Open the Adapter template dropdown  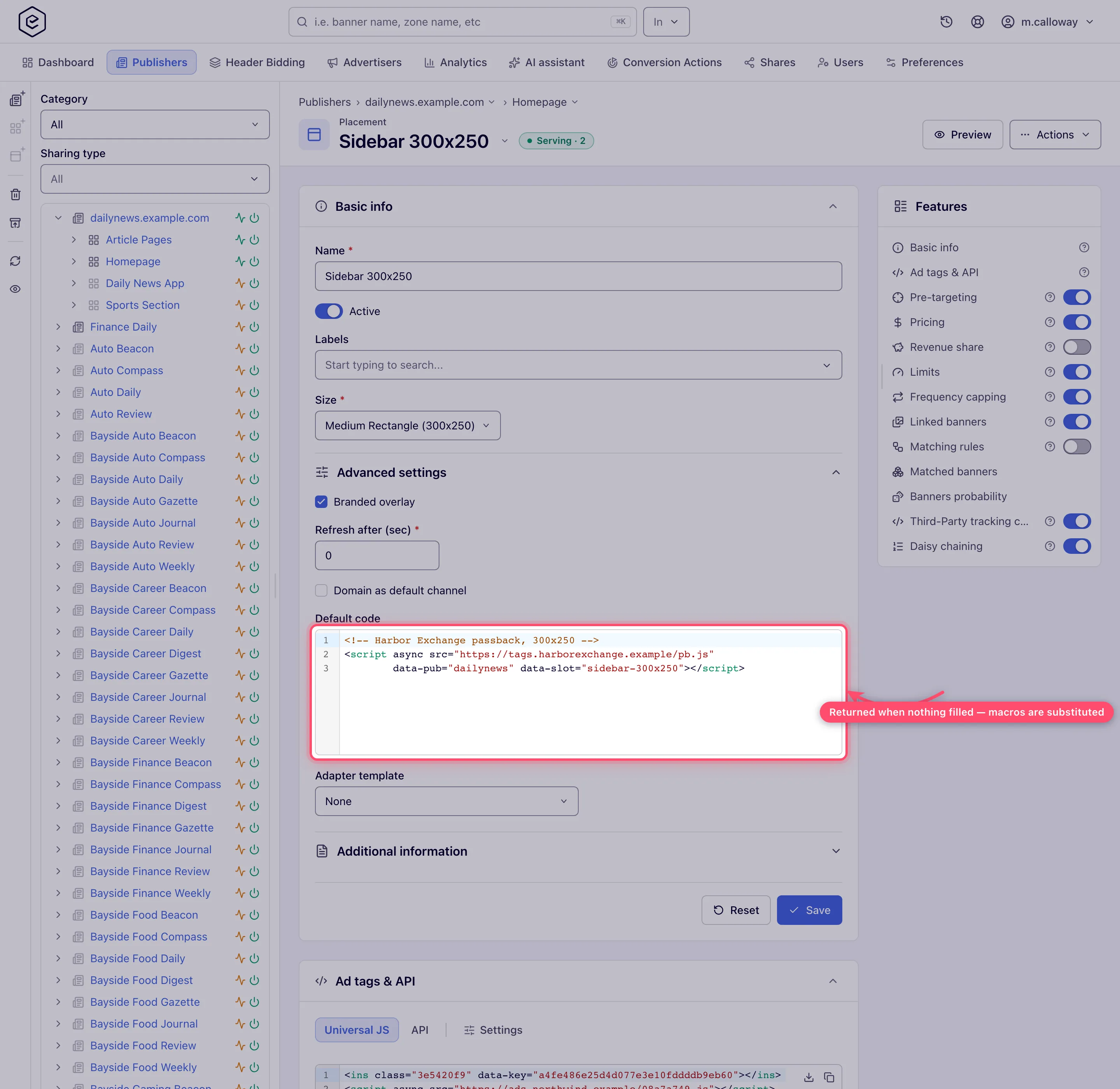coord(446,801)
